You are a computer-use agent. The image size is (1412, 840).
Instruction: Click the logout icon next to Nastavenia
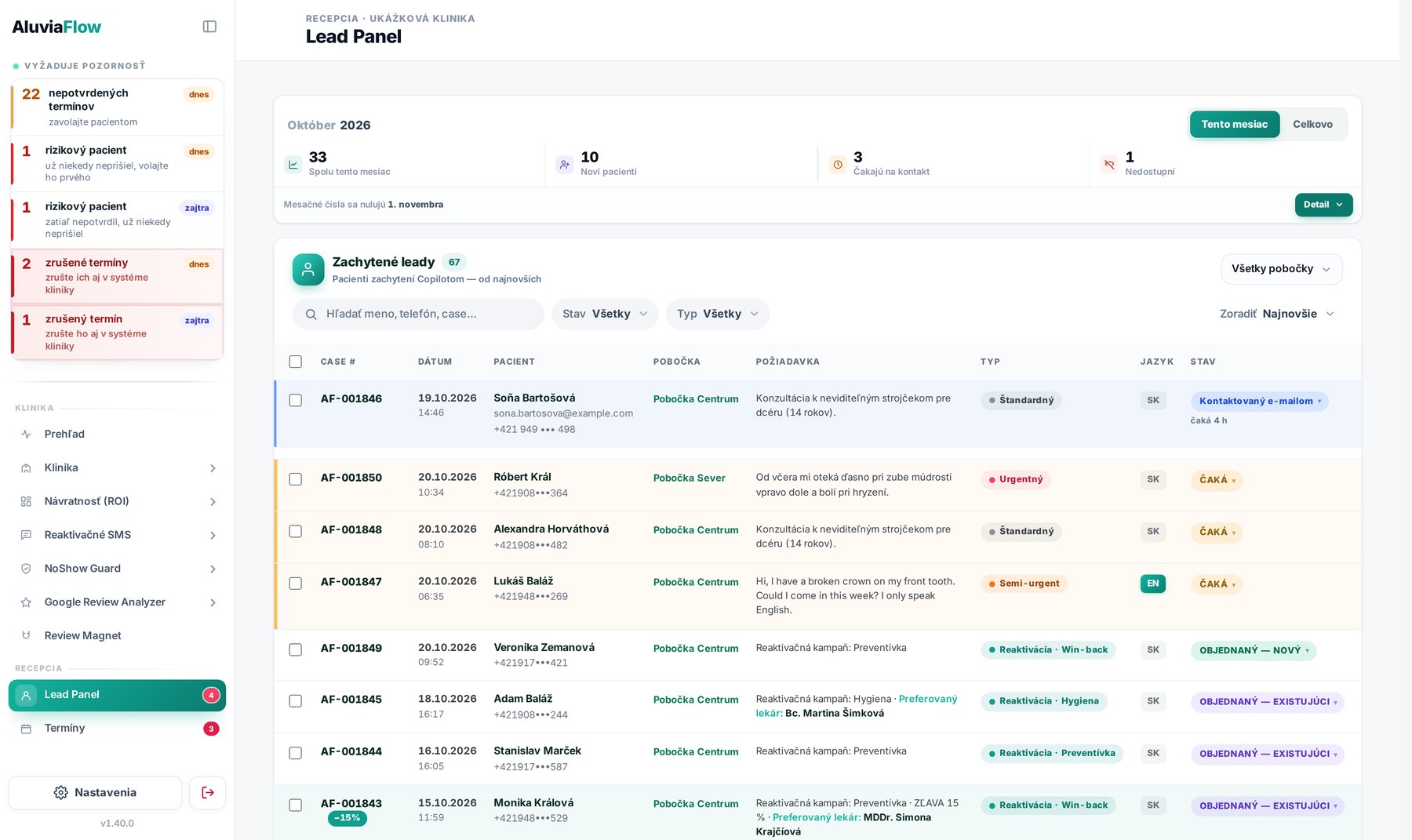[208, 793]
